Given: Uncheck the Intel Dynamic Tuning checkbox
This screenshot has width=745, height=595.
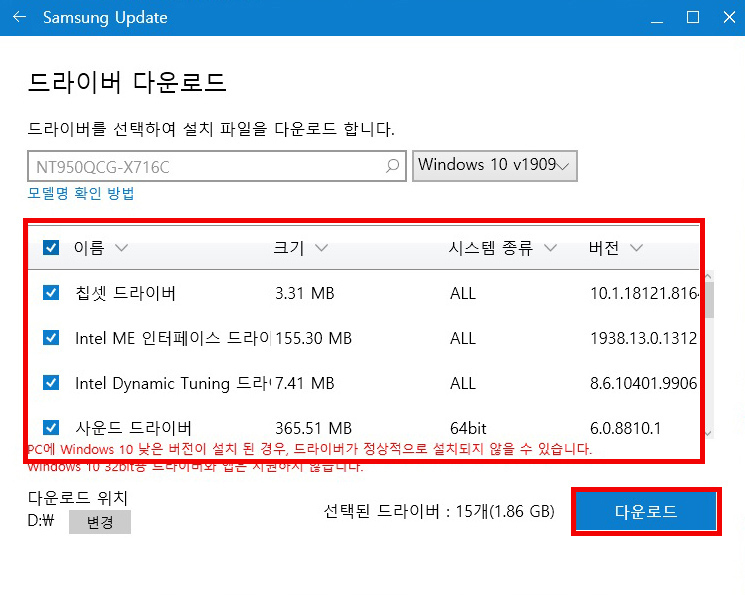Looking at the screenshot, I should pos(51,383).
